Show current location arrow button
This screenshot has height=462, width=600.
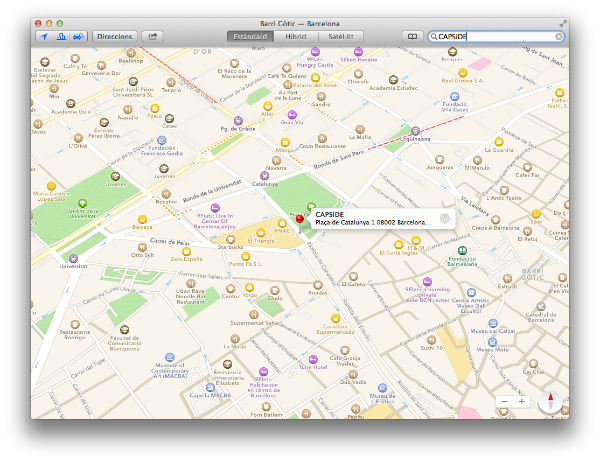[44, 36]
